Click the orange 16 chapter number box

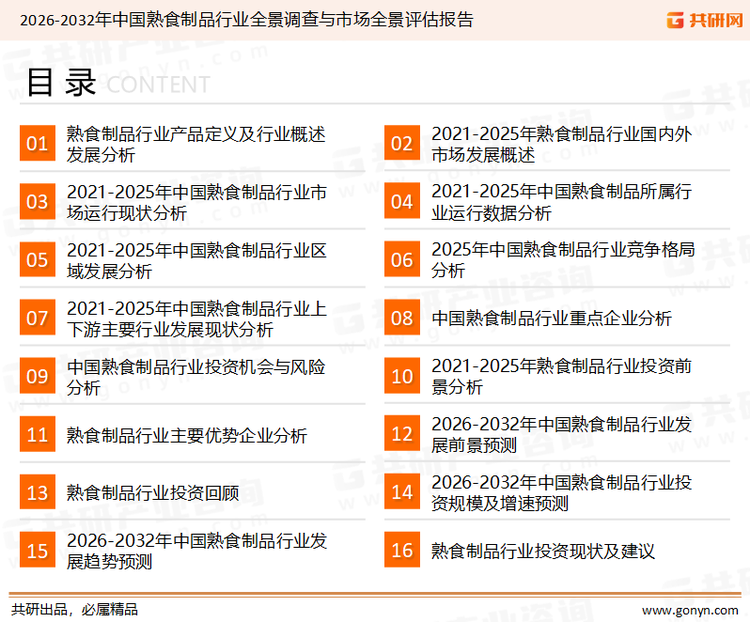(401, 551)
